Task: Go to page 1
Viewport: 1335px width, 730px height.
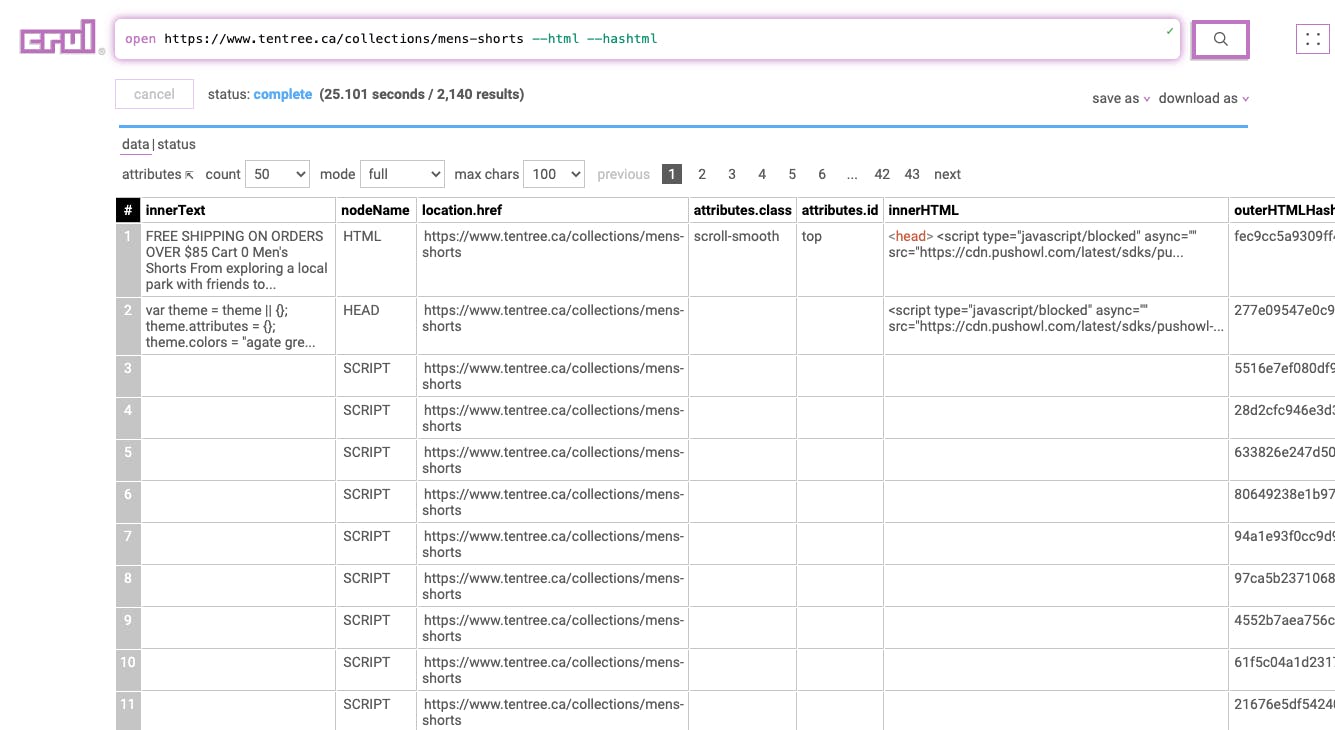Action: (x=672, y=174)
